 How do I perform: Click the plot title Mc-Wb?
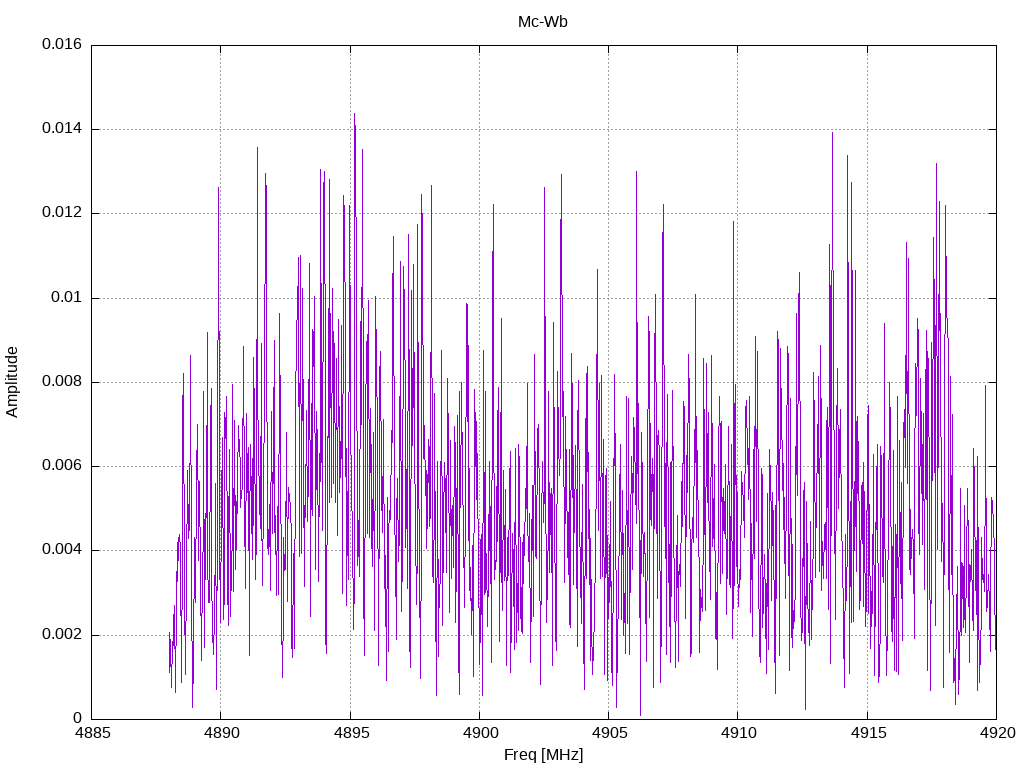(x=543, y=22)
